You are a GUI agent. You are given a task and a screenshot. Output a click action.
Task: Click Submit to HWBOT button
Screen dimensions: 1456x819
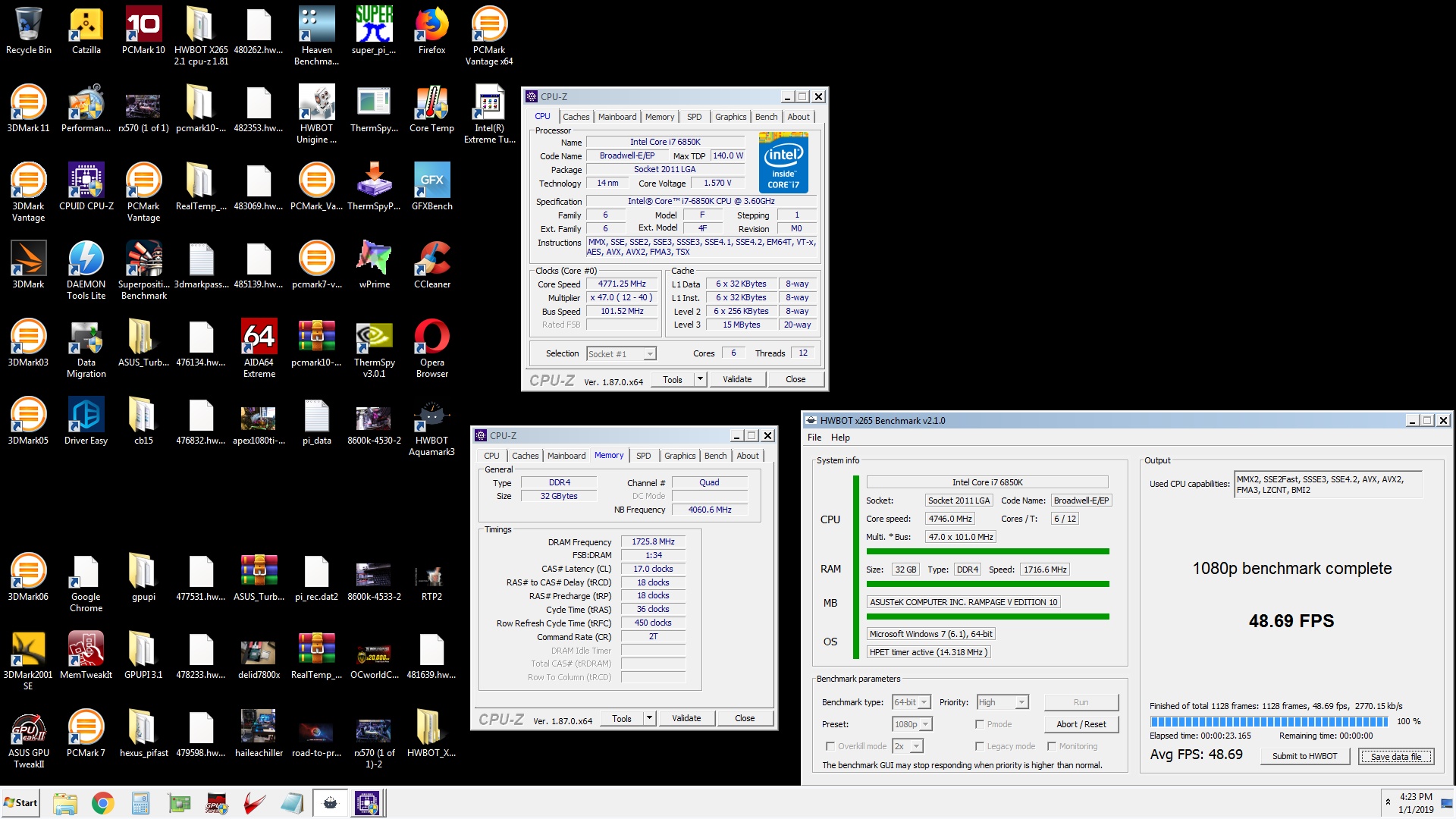point(1304,756)
